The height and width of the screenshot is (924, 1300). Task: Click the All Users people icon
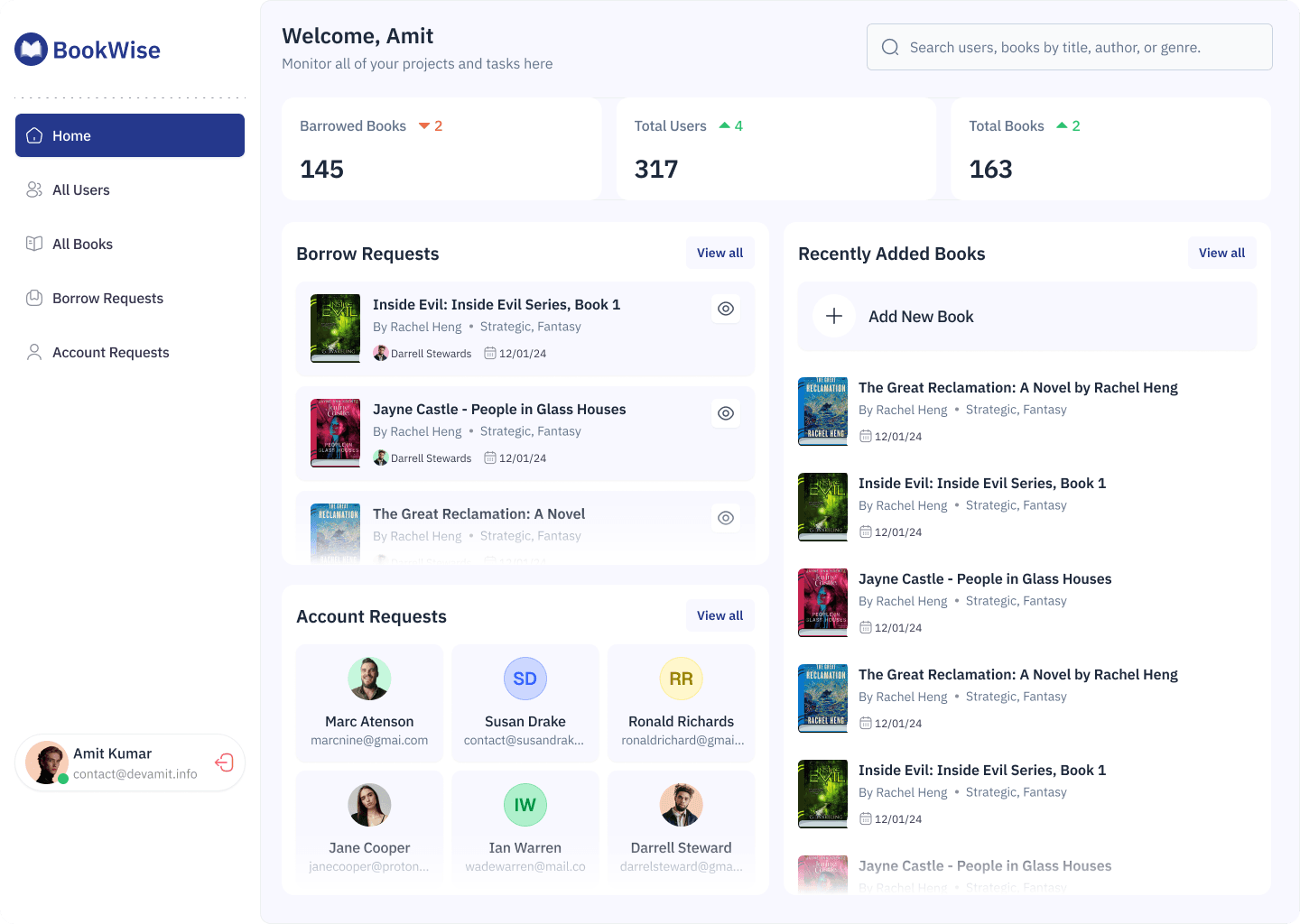(x=34, y=189)
